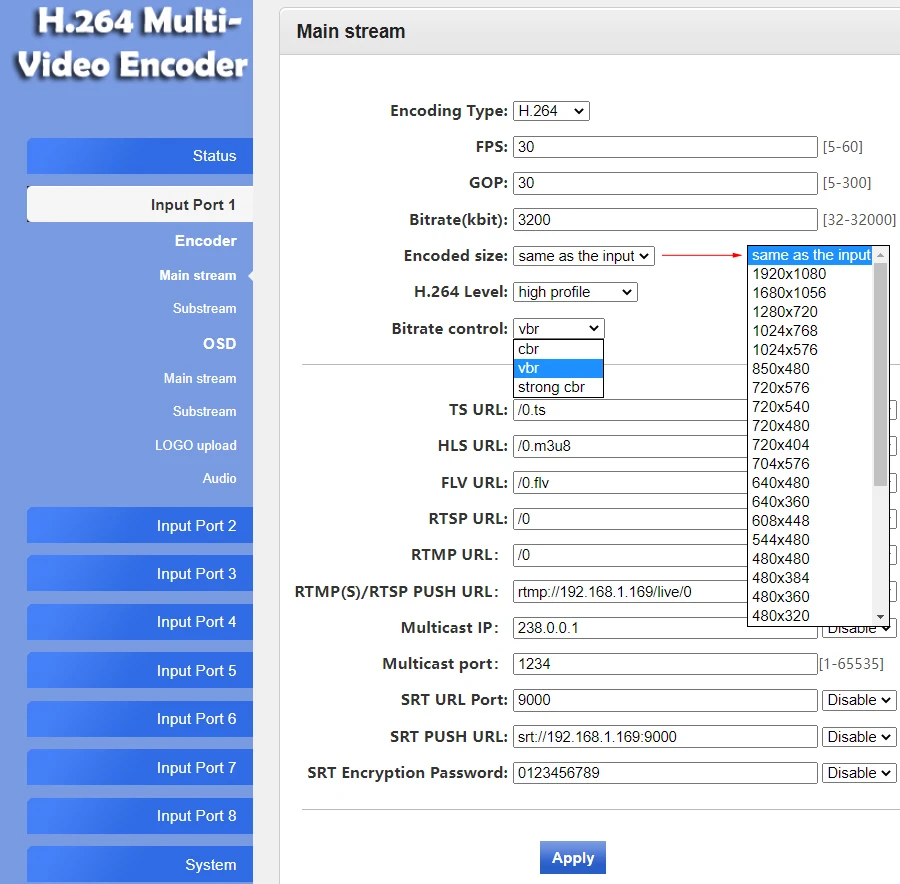Viewport: 900px width, 884px height.
Task: Select 480x320 encoded size
Action: 810,615
